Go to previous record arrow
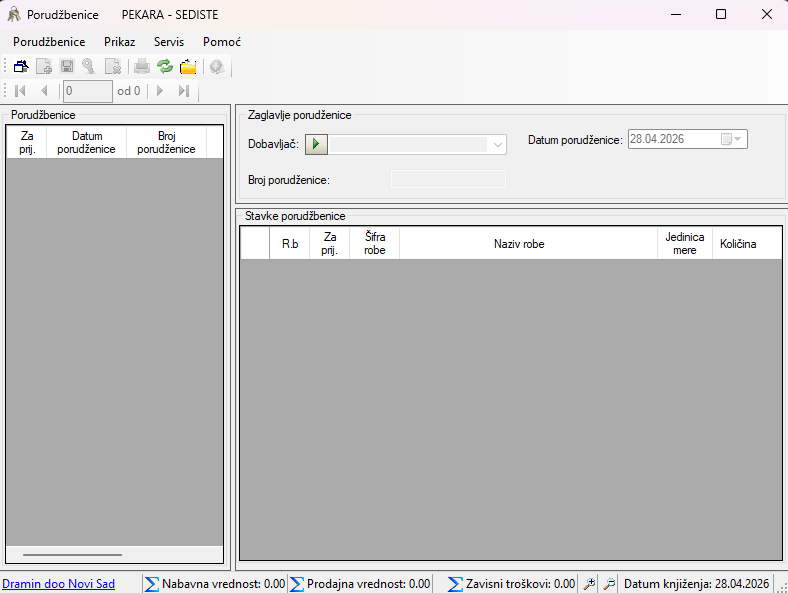 [44, 91]
